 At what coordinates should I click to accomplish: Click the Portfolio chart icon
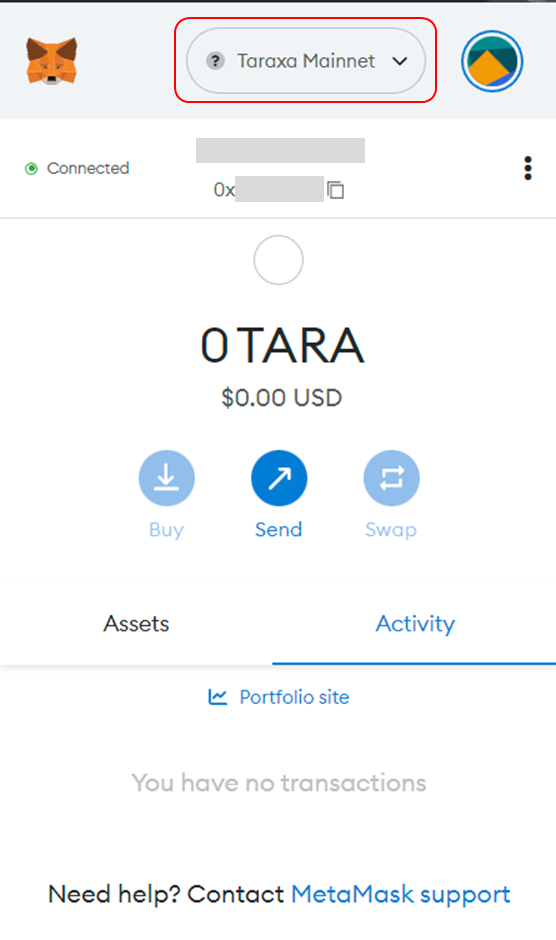coord(217,697)
